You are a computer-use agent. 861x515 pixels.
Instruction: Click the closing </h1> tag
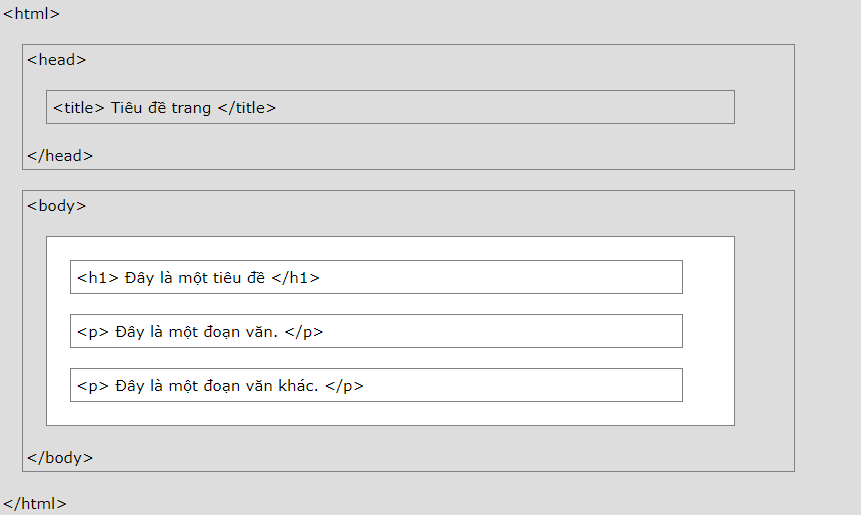point(295,278)
